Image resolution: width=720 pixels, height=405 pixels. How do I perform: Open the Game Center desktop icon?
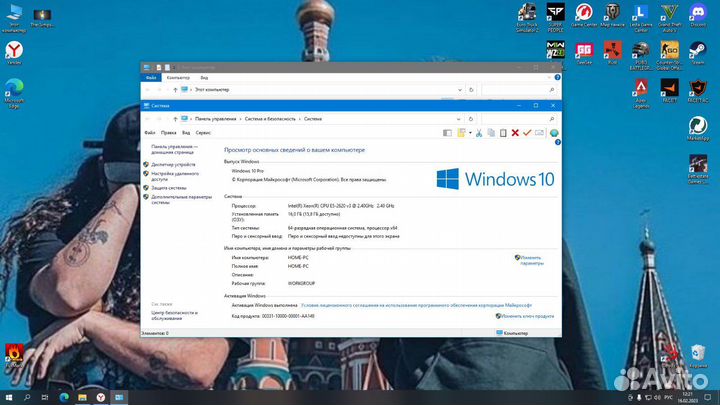click(x=584, y=15)
